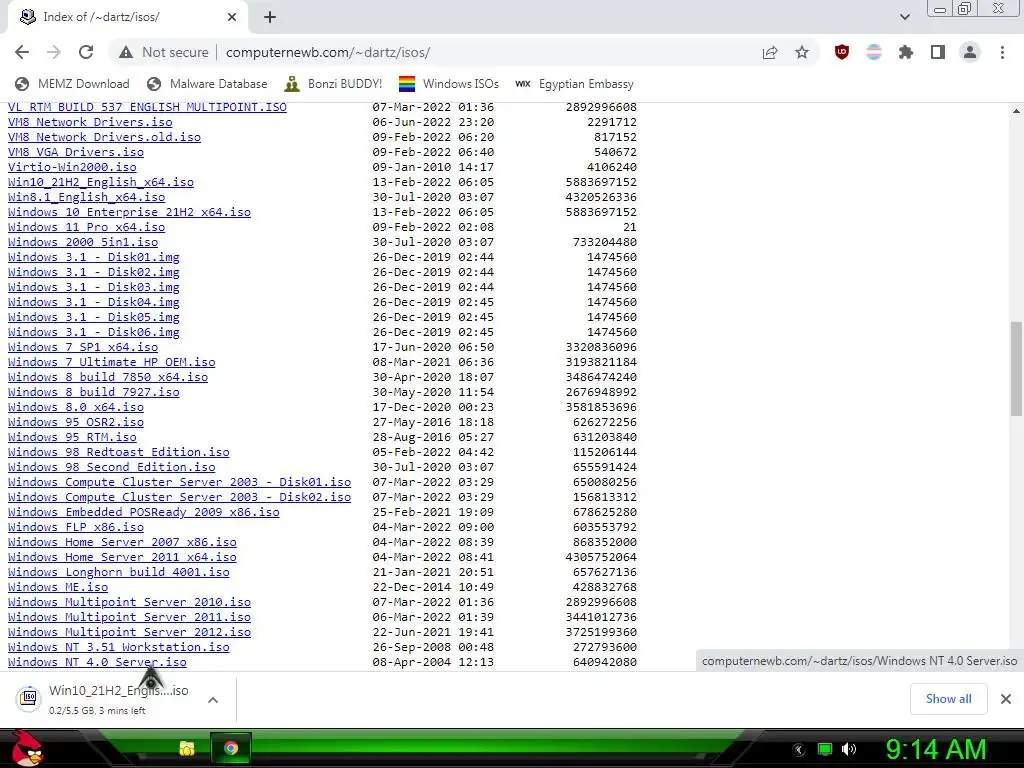This screenshot has height=768, width=1024.
Task: Open the file explorer taskbar icon
Action: [187, 748]
